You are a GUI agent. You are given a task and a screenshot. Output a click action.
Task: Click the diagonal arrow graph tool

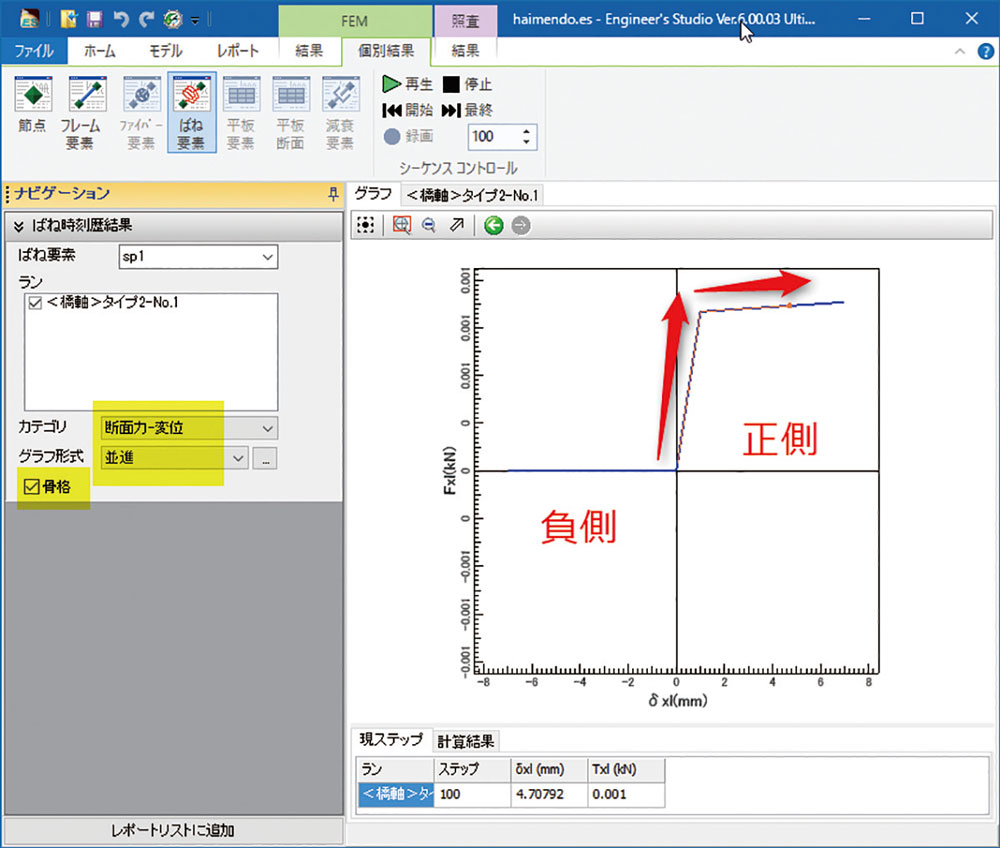tap(457, 225)
